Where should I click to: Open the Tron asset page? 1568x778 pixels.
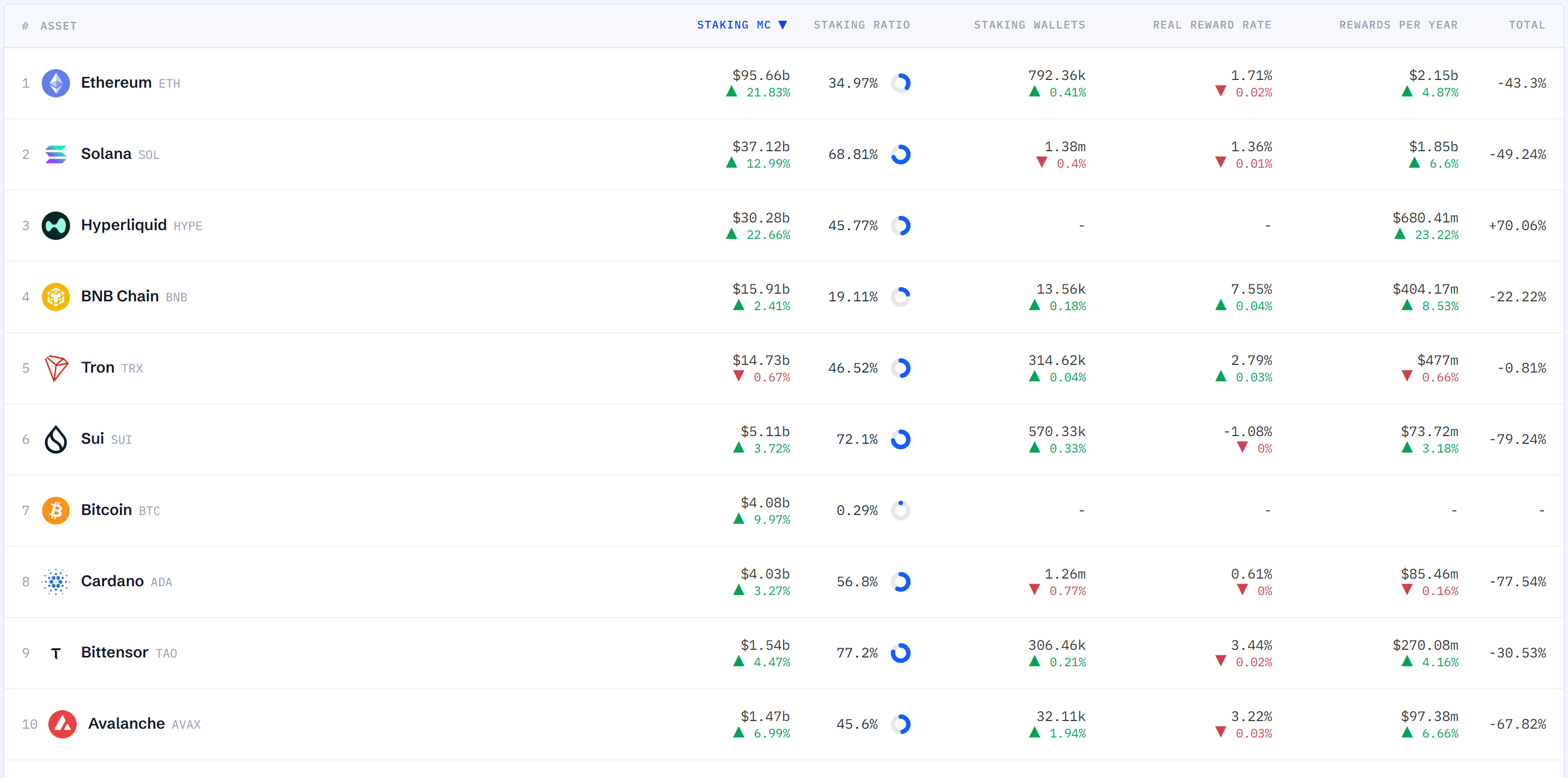(x=98, y=368)
